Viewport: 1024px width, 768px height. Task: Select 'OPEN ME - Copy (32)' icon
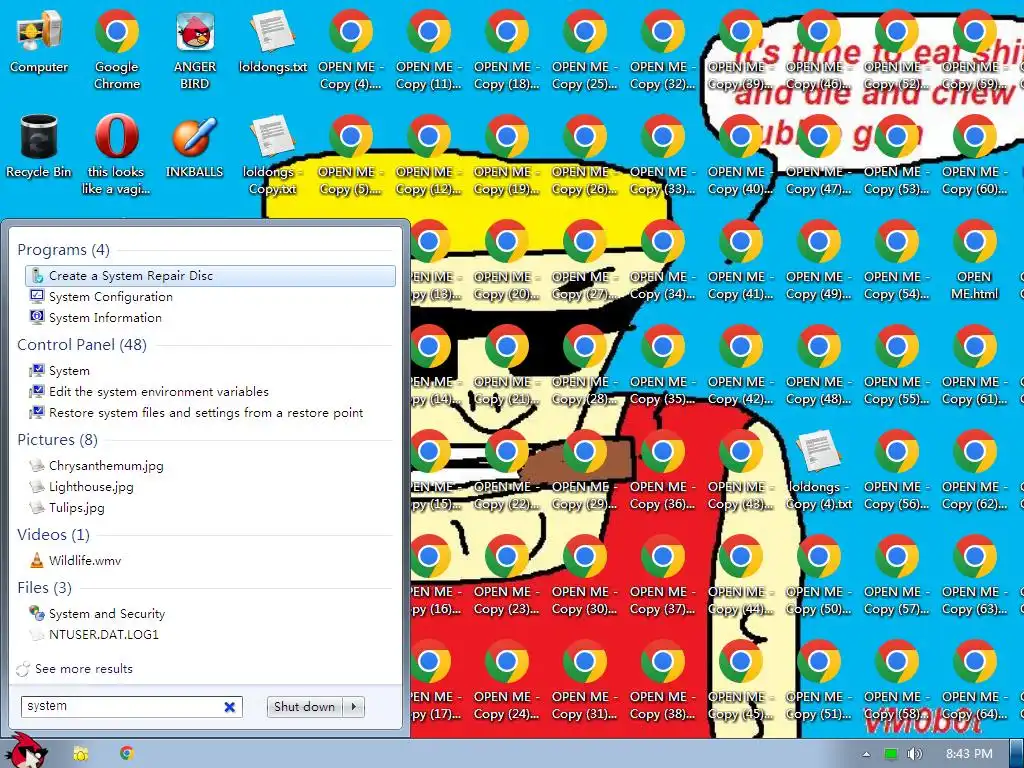coord(663,49)
